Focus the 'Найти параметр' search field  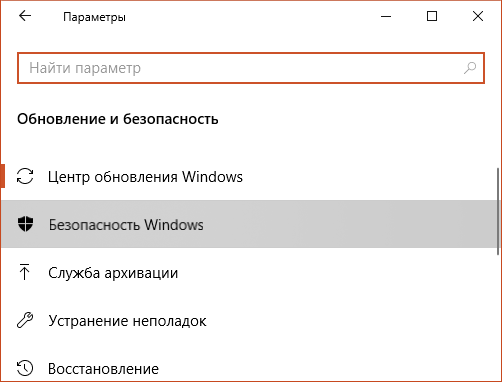click(x=251, y=68)
